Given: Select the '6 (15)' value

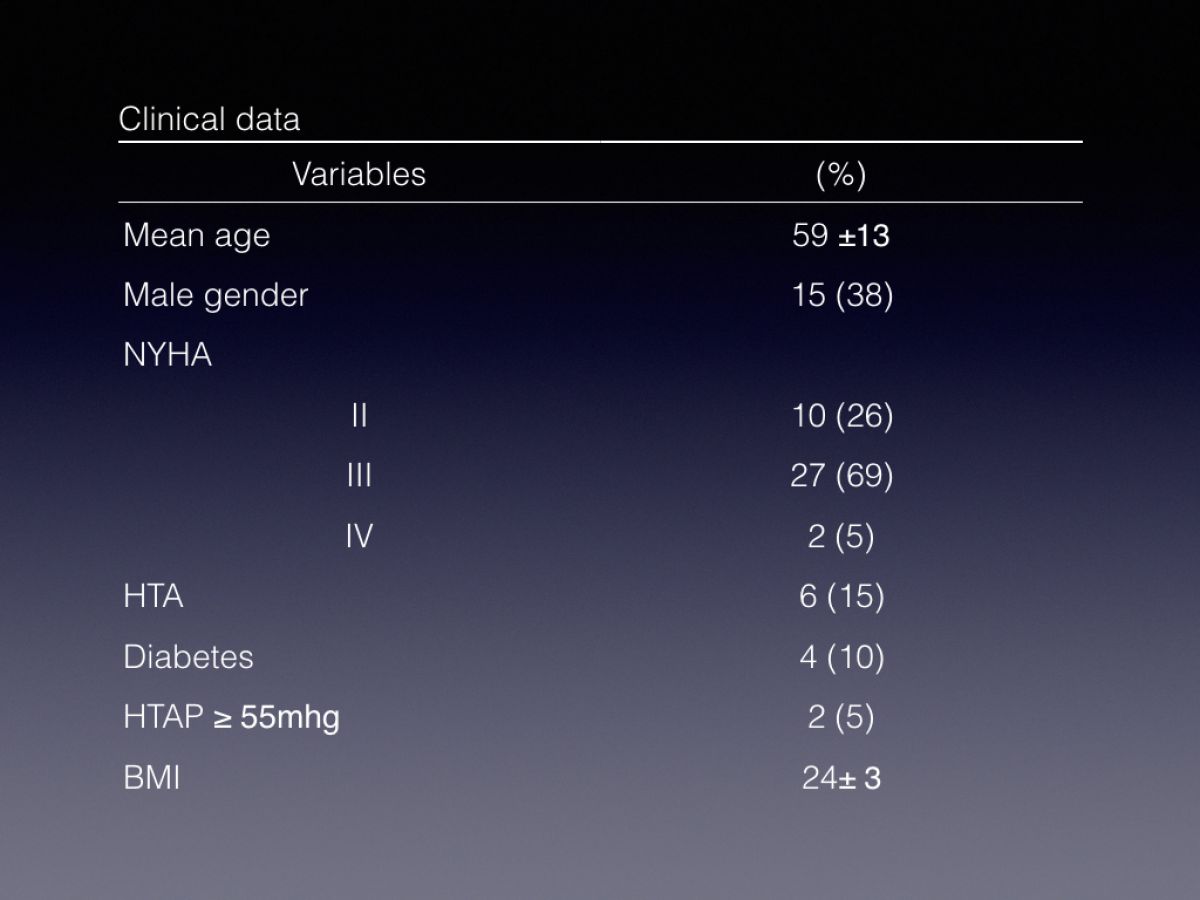Looking at the screenshot, I should [x=842, y=597].
